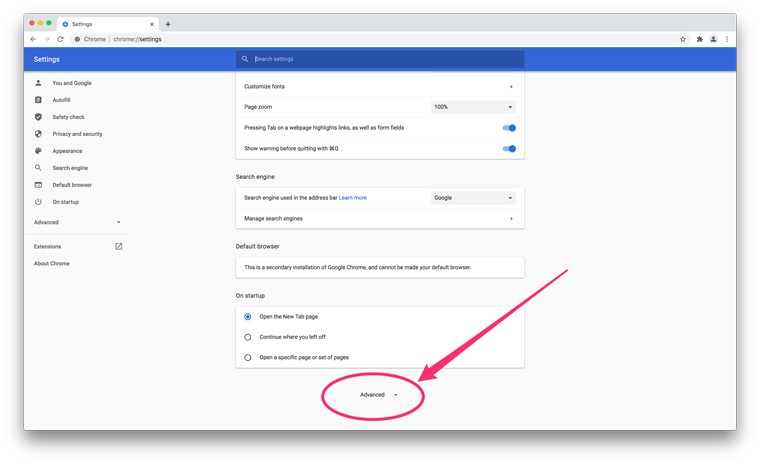The height and width of the screenshot is (464, 760).
Task: Open new tab with plus button
Action: (x=168, y=24)
